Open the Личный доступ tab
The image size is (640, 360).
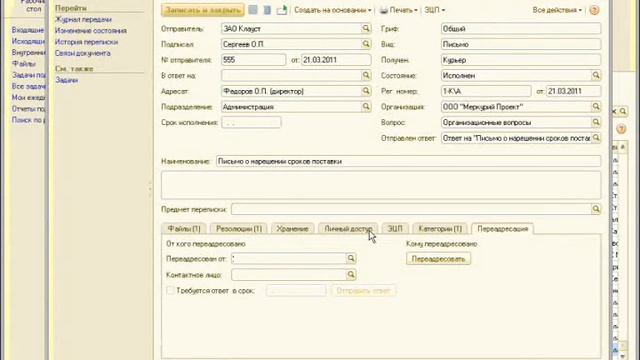click(x=348, y=229)
